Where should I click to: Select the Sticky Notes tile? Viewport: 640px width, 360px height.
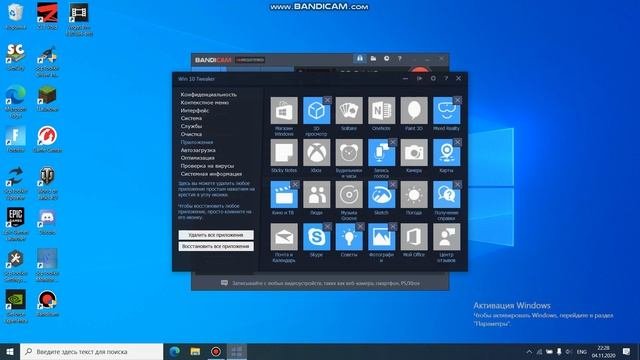(x=284, y=153)
